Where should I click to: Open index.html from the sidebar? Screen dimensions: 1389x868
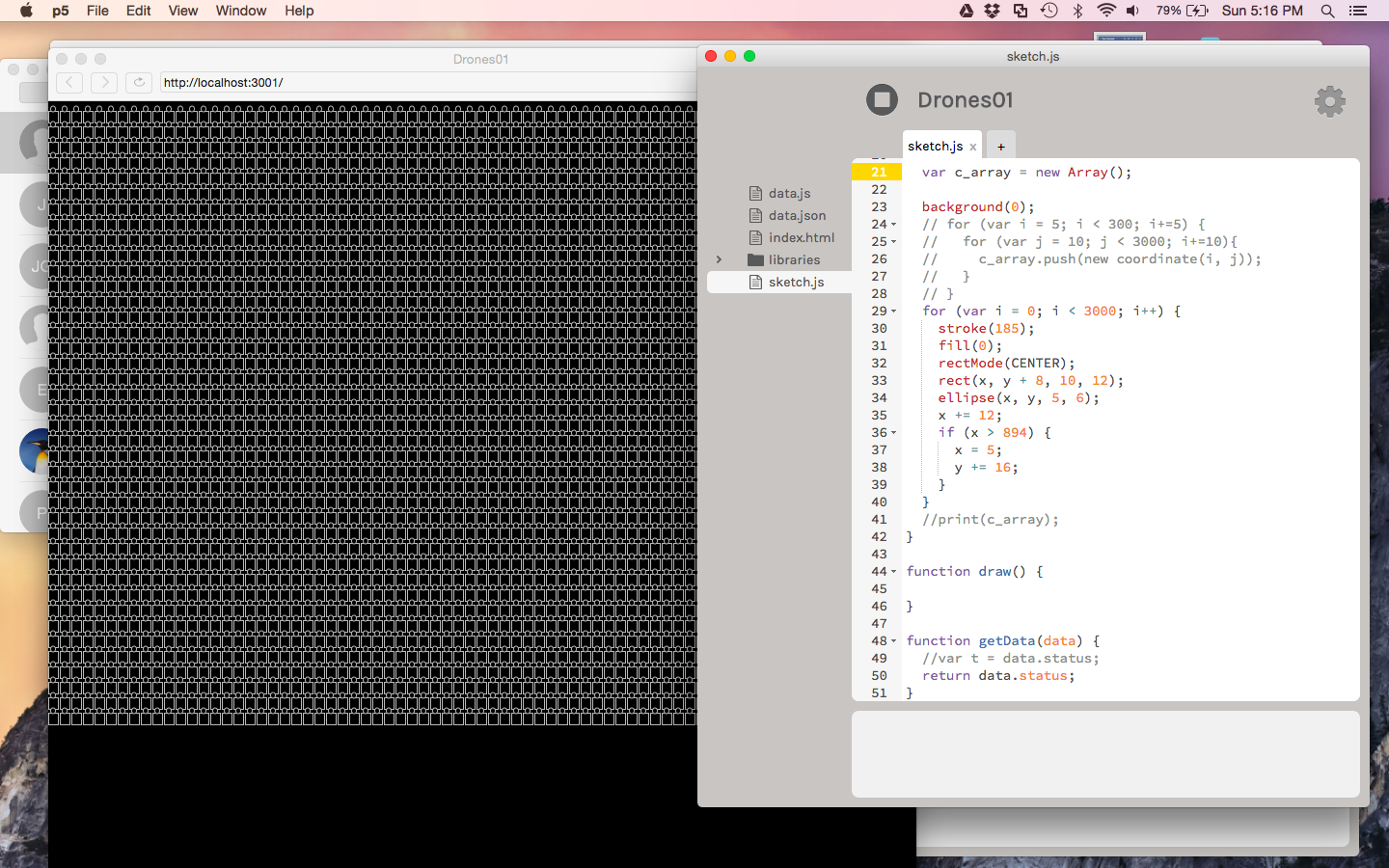click(x=801, y=238)
